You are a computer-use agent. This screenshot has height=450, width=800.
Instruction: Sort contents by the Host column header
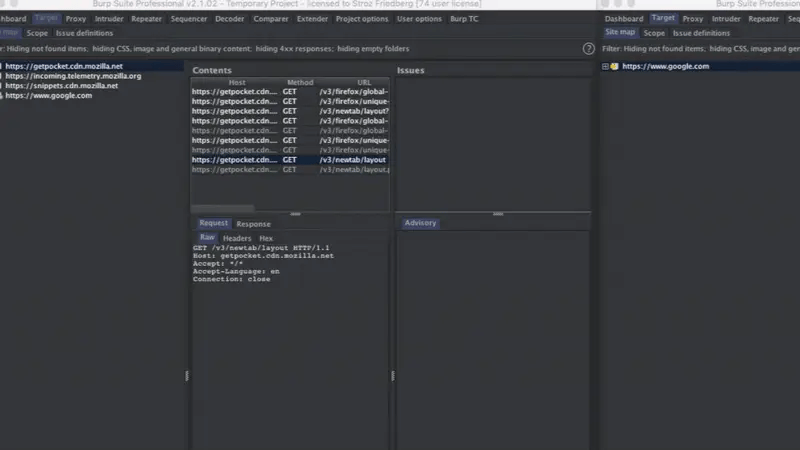coord(236,82)
